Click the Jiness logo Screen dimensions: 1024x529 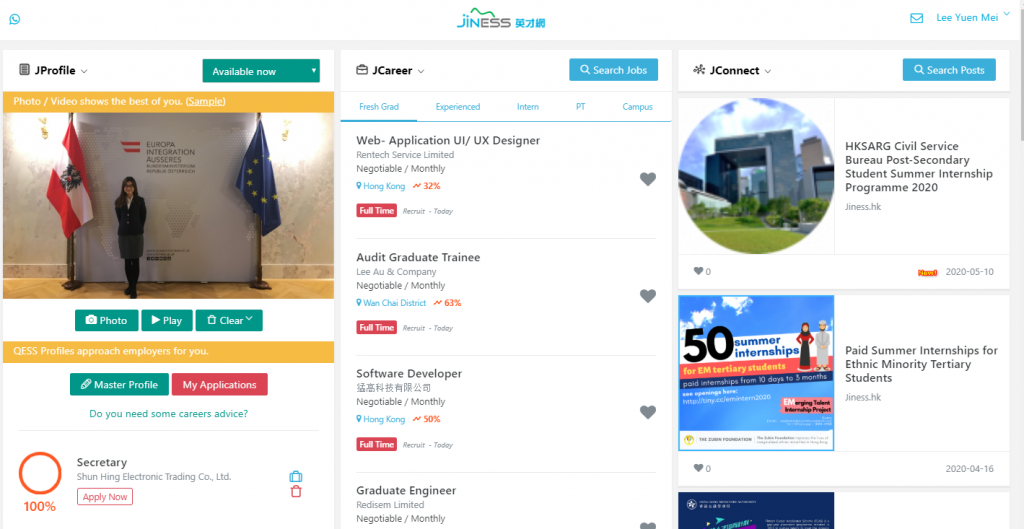(x=501, y=18)
